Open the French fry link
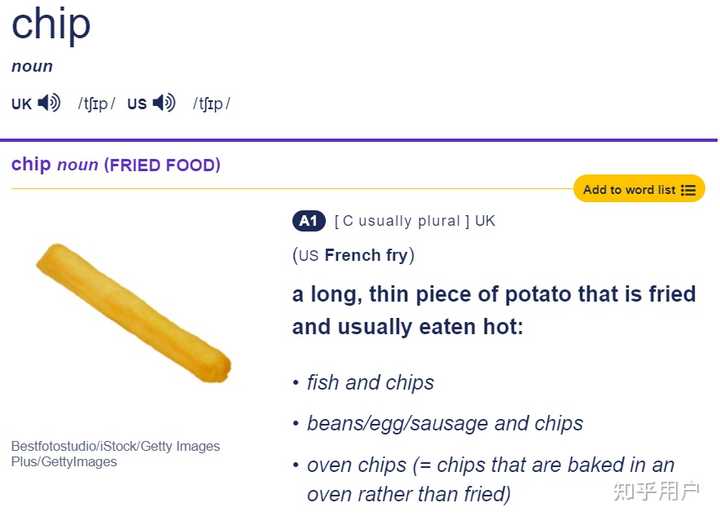This screenshot has height=516, width=720. click(366, 255)
